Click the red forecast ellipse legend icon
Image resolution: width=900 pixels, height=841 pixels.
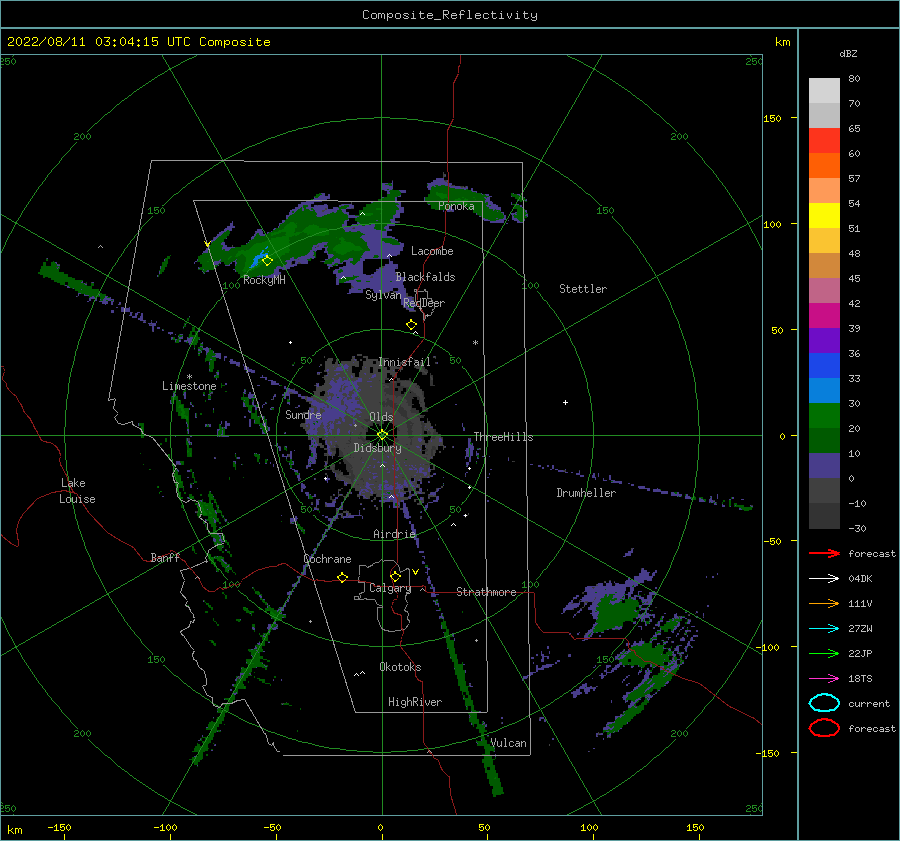click(x=824, y=728)
